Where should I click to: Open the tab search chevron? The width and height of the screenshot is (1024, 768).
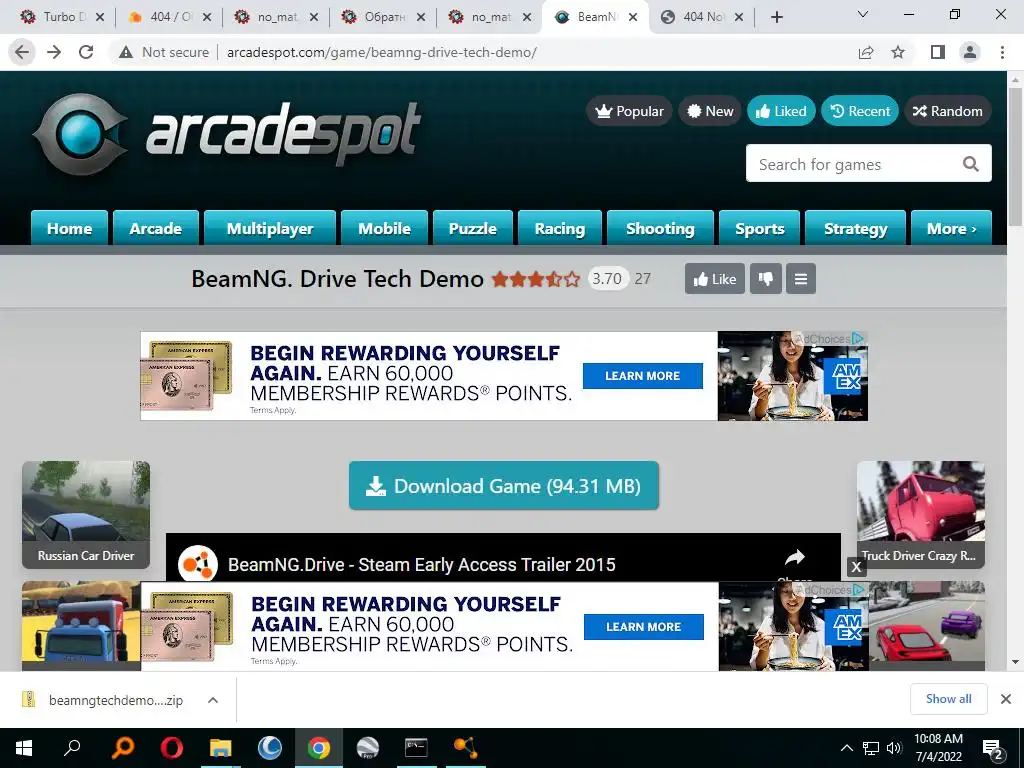(863, 14)
